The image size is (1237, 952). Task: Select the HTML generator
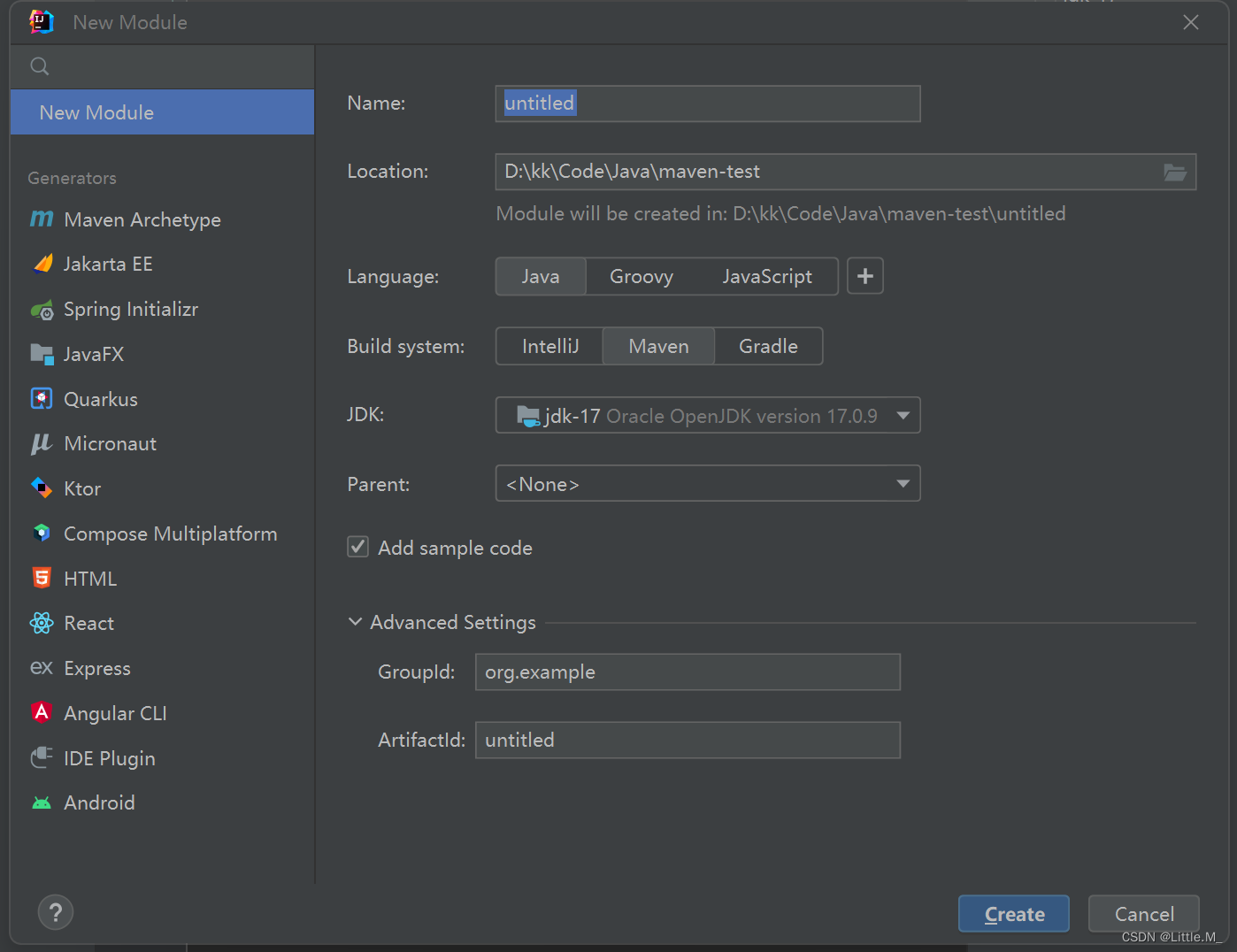point(162,579)
